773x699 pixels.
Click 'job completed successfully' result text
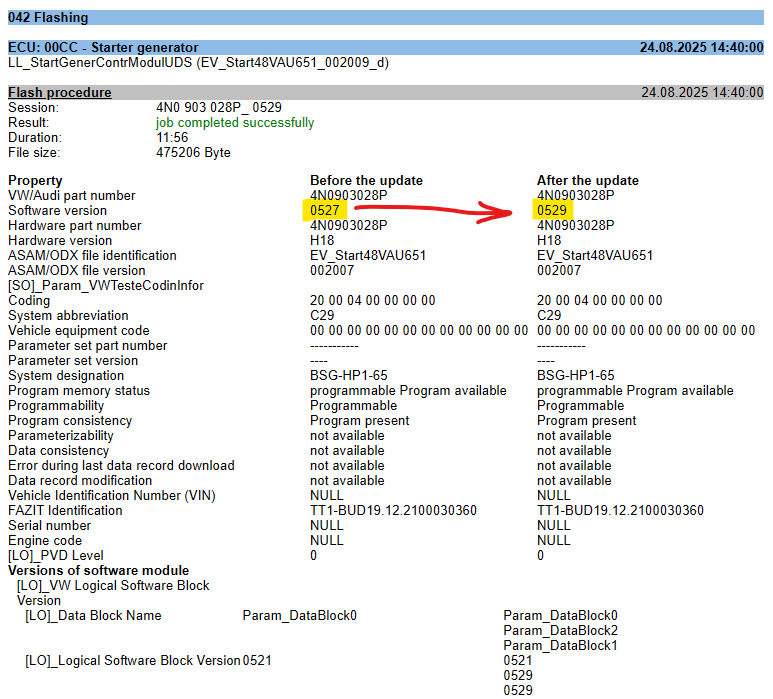coord(235,122)
